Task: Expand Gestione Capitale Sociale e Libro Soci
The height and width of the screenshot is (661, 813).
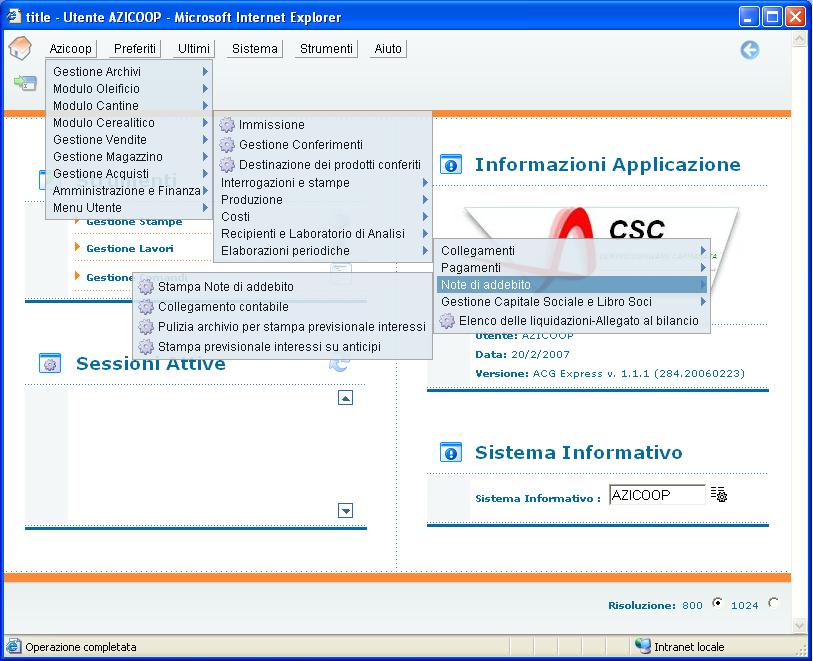Action: [572, 302]
